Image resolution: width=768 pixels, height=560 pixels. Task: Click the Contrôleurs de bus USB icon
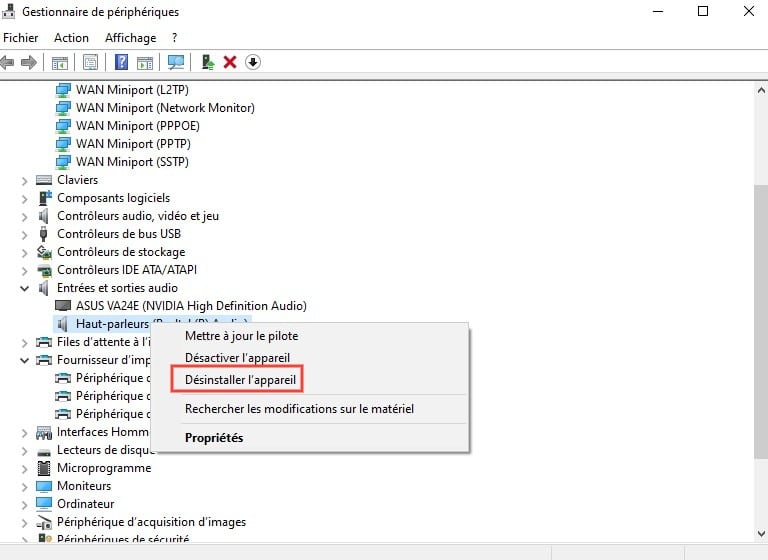pos(44,234)
